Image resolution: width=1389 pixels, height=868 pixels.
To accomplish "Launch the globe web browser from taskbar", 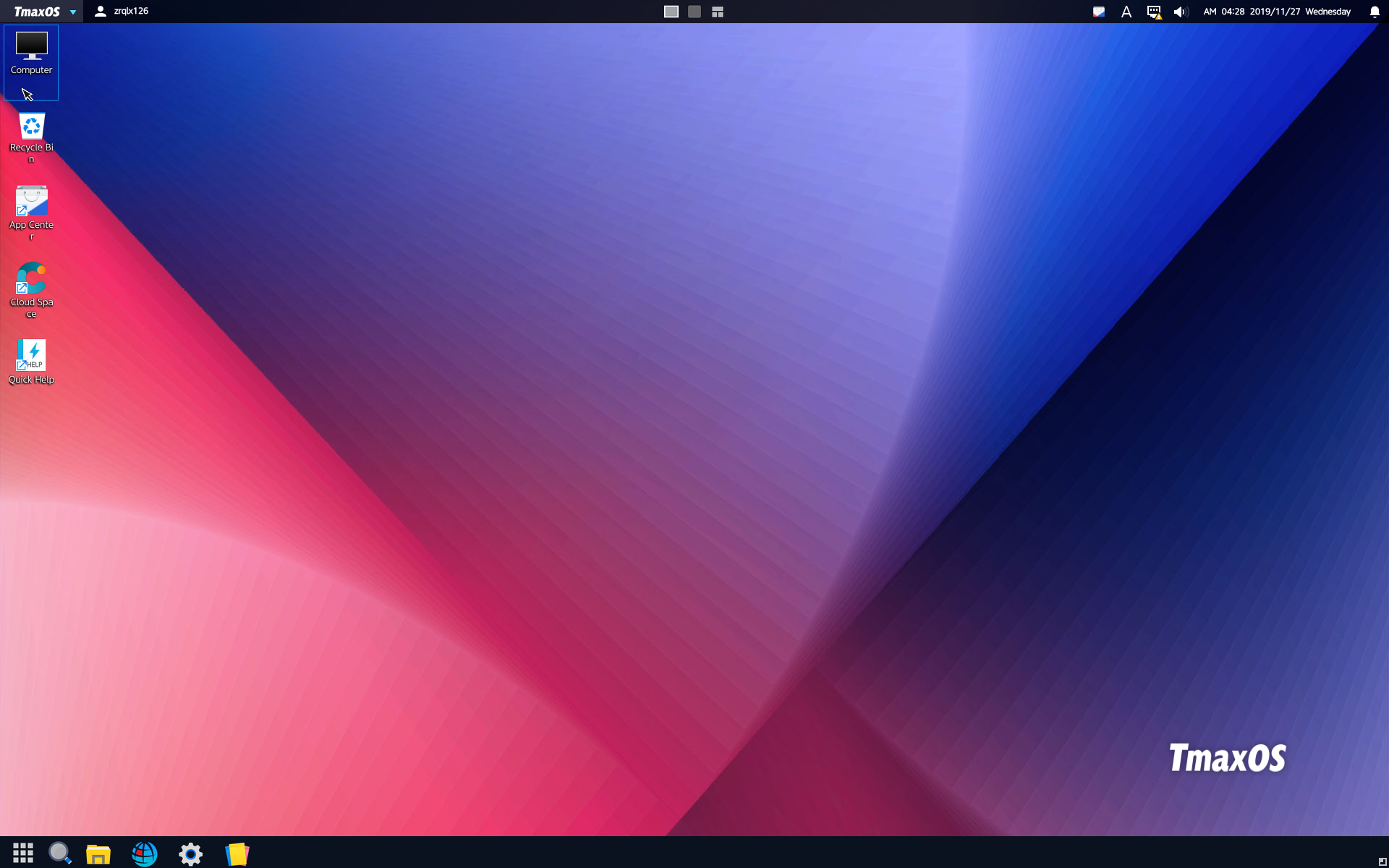I will [x=145, y=854].
